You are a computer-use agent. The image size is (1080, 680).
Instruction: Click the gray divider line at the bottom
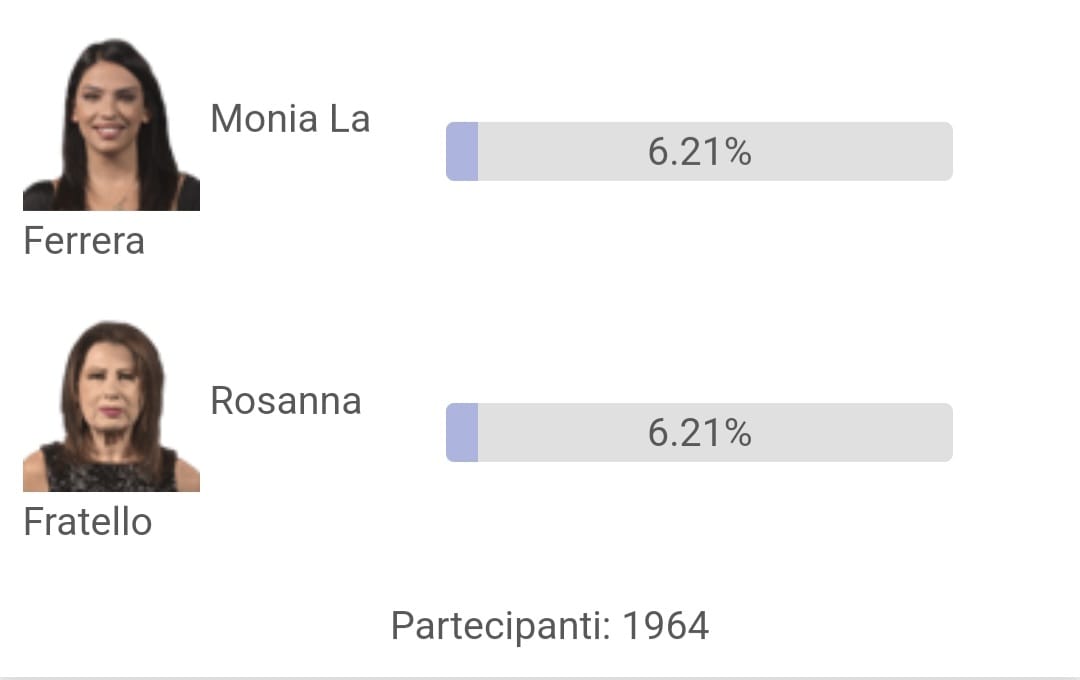tap(540, 678)
